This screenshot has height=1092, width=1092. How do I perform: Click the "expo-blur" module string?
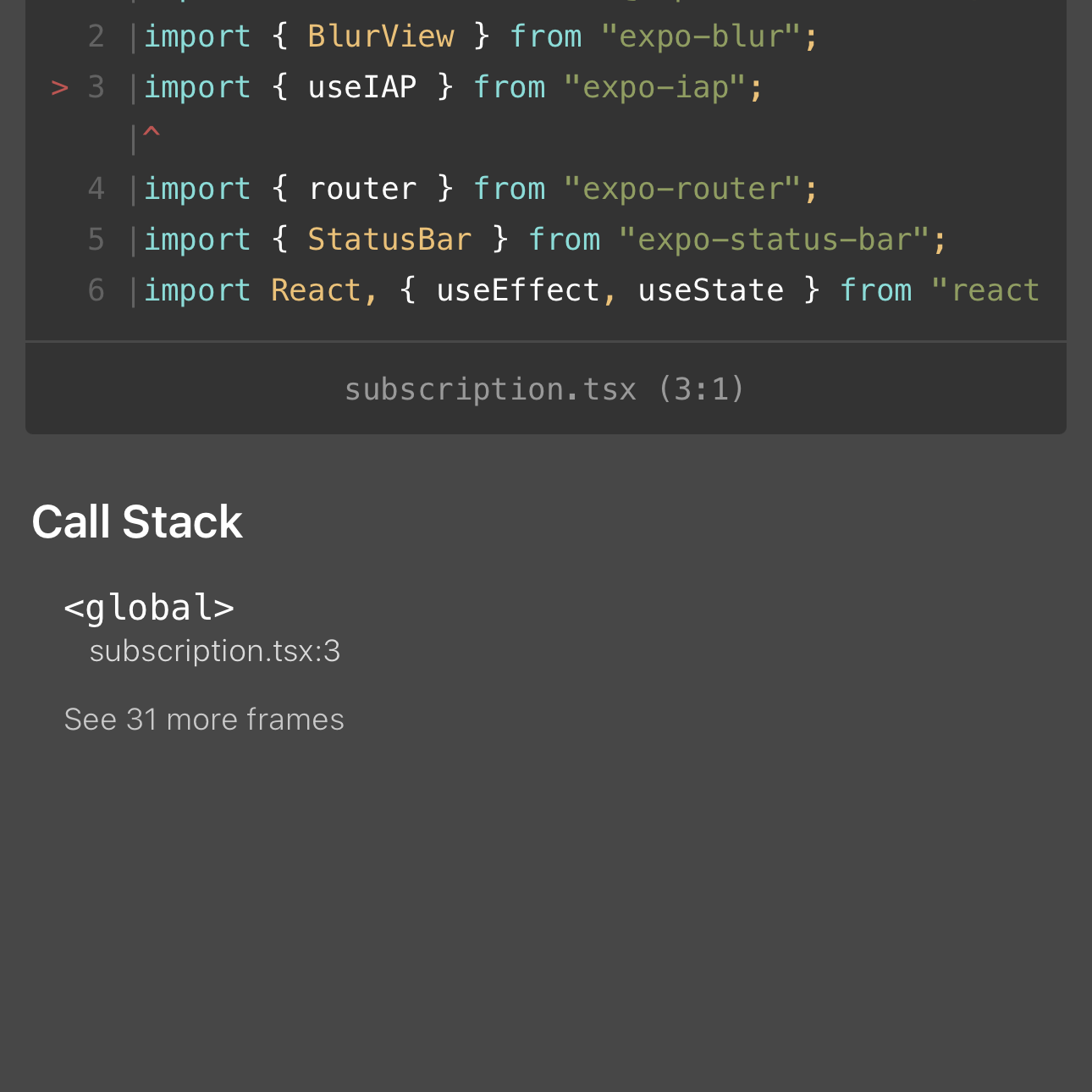coord(701,36)
